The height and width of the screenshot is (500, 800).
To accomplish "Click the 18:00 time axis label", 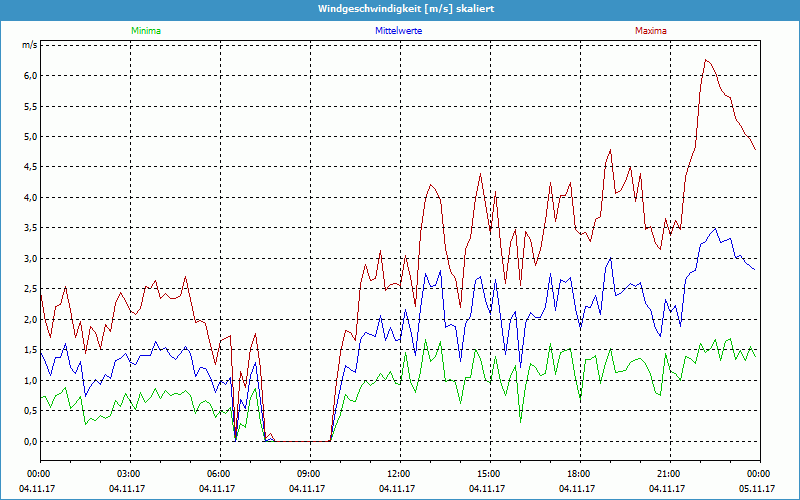I will coord(578,474).
